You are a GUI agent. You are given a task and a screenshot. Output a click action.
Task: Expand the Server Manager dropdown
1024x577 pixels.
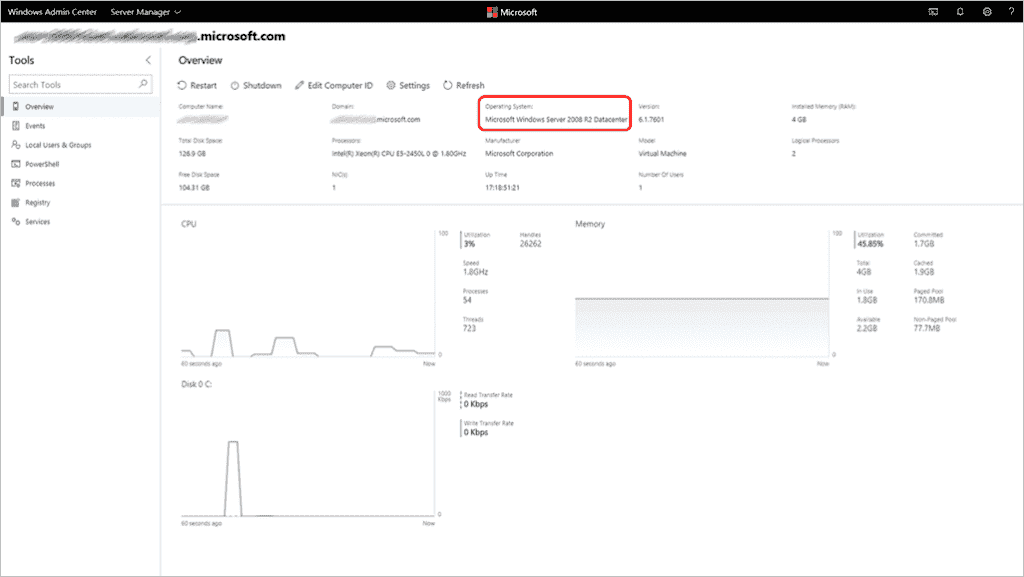tap(146, 12)
